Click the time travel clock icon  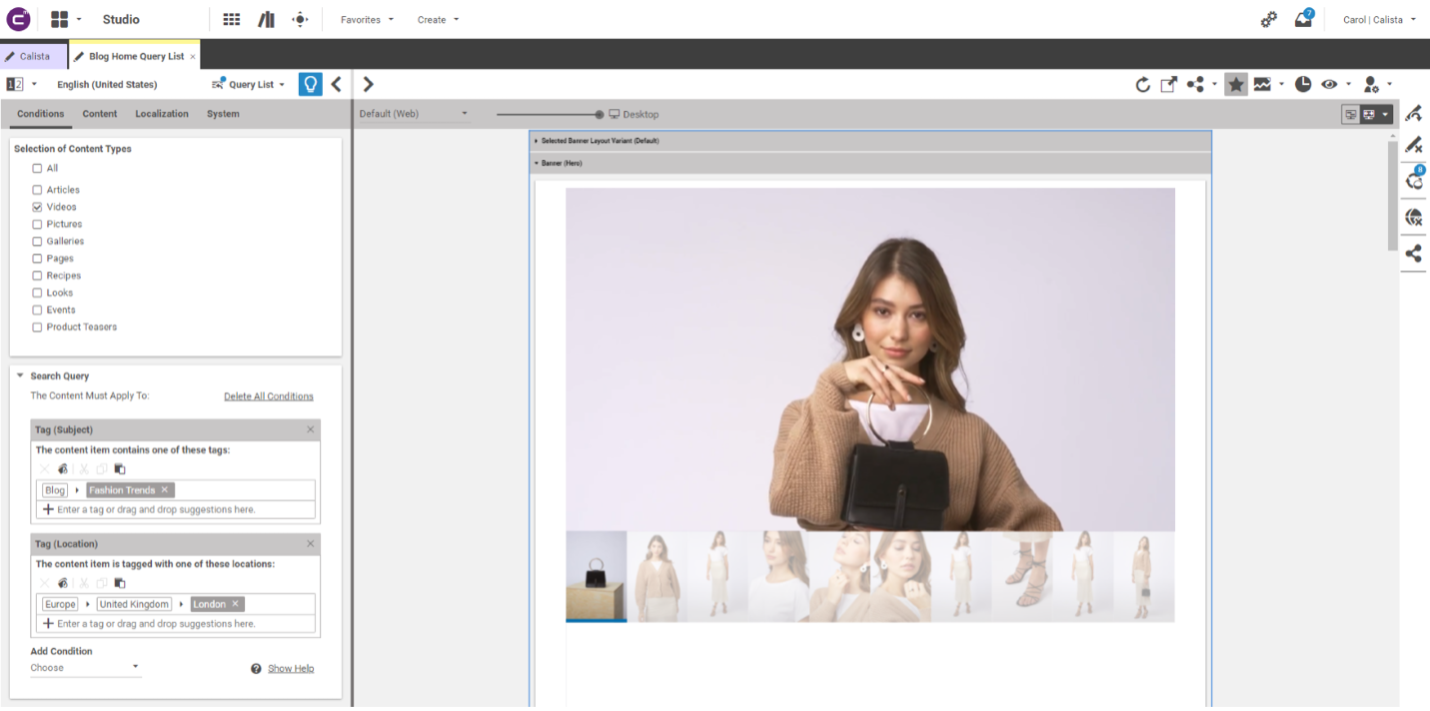click(x=1303, y=85)
